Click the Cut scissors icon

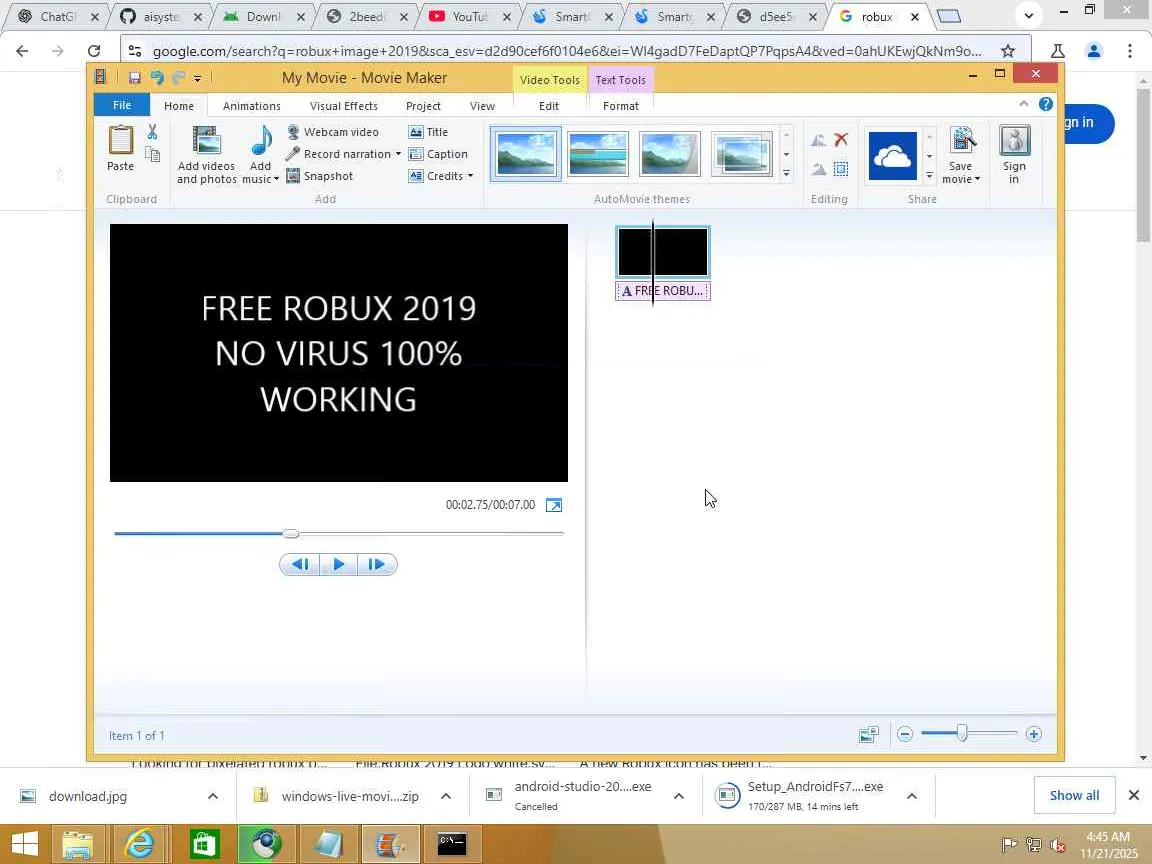(x=152, y=132)
